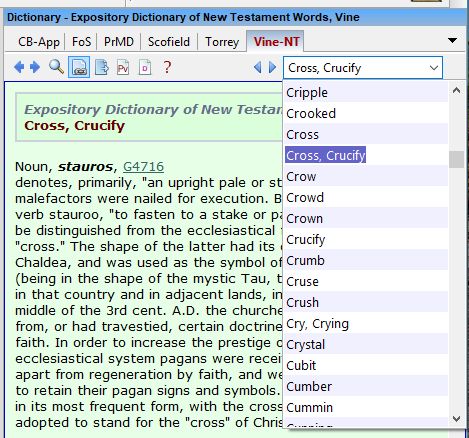Screen dimensions: 469x438
Task: Choose Cubit in the topic list
Action: (x=365, y=366)
